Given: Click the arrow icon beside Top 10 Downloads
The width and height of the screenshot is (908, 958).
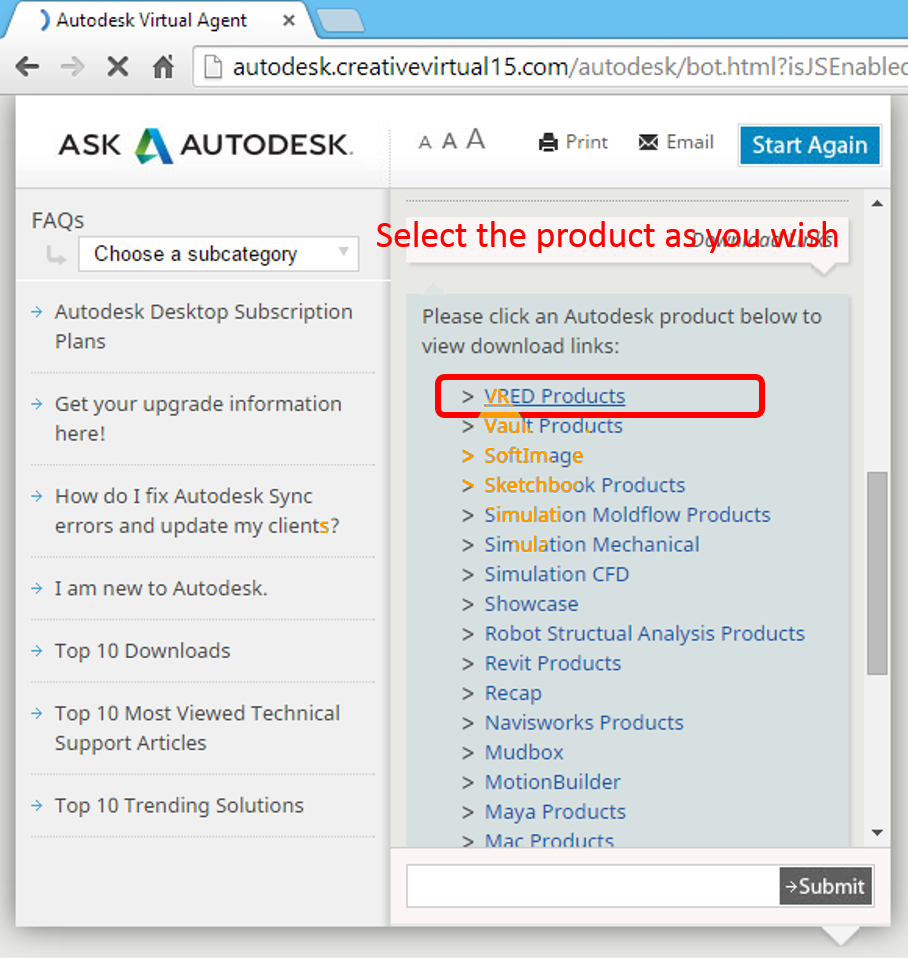Looking at the screenshot, I should (37, 651).
